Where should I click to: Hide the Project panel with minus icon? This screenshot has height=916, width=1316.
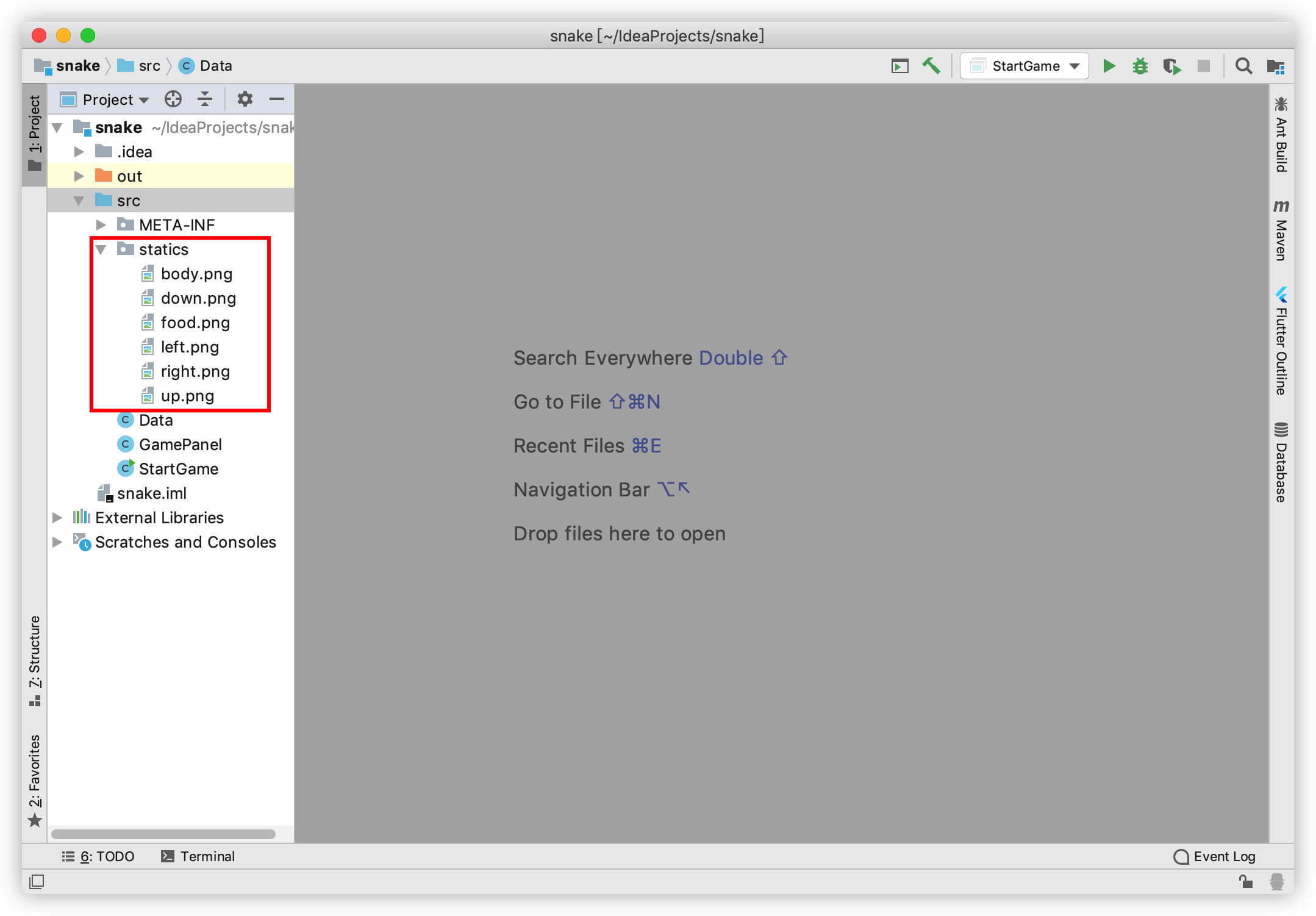277,99
